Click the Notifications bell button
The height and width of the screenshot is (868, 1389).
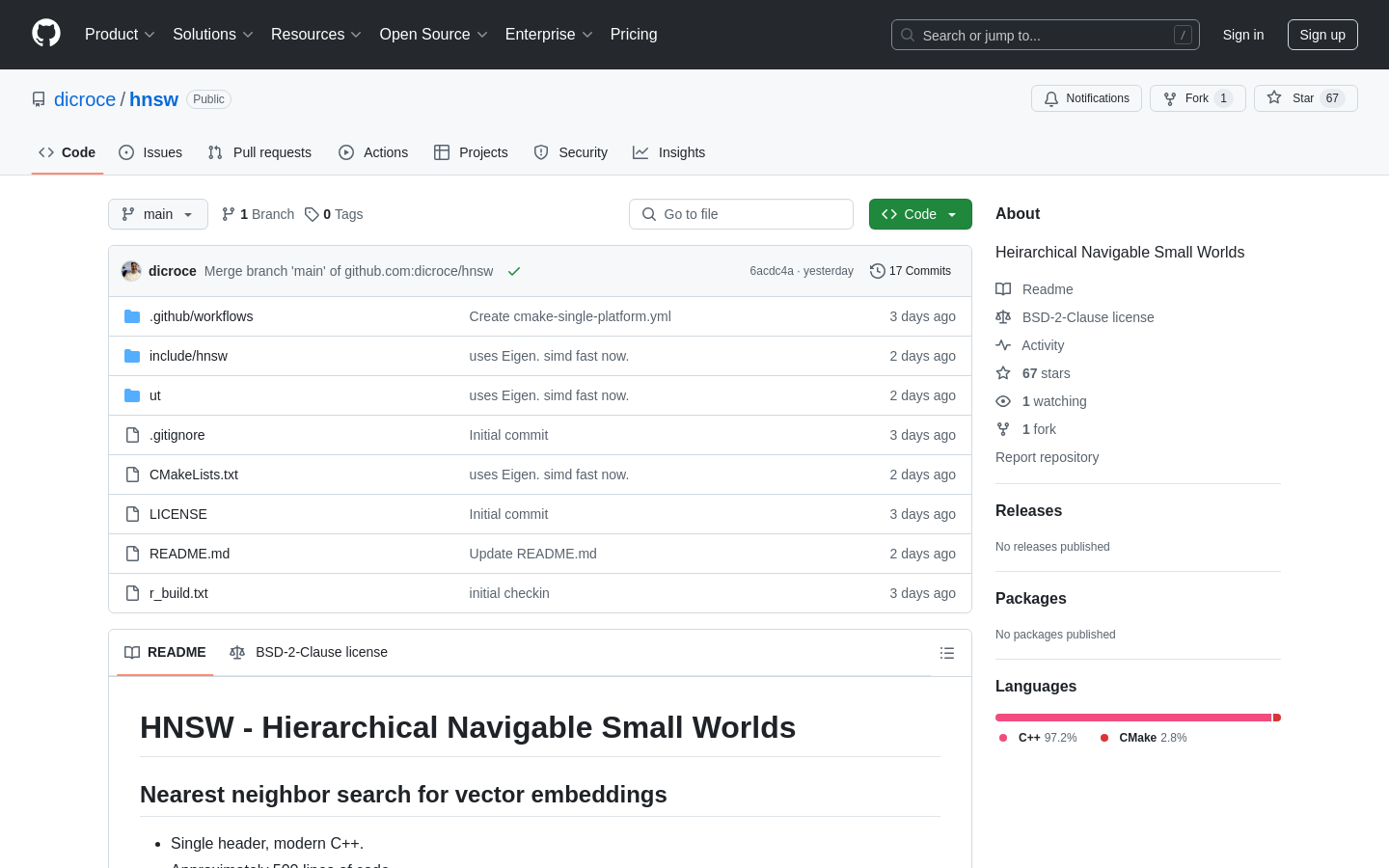(x=1086, y=98)
